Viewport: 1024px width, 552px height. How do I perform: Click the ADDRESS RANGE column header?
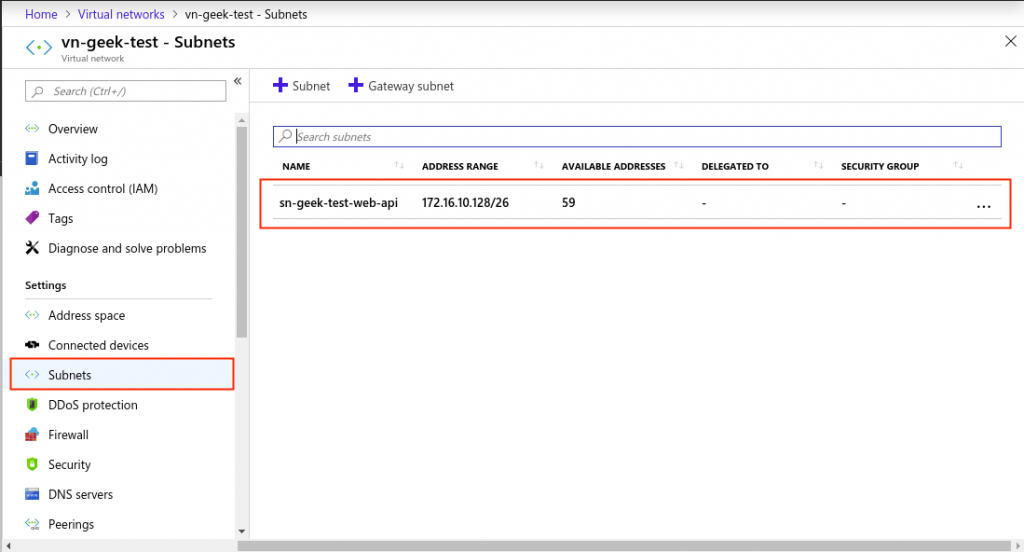[460, 166]
